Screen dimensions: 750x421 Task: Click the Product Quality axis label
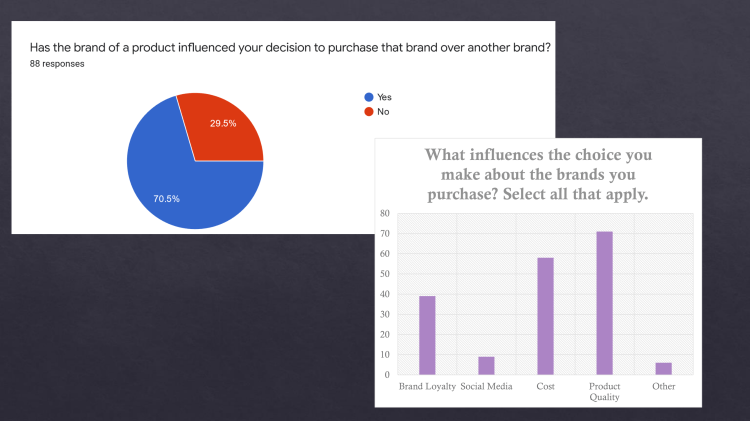[x=604, y=391]
